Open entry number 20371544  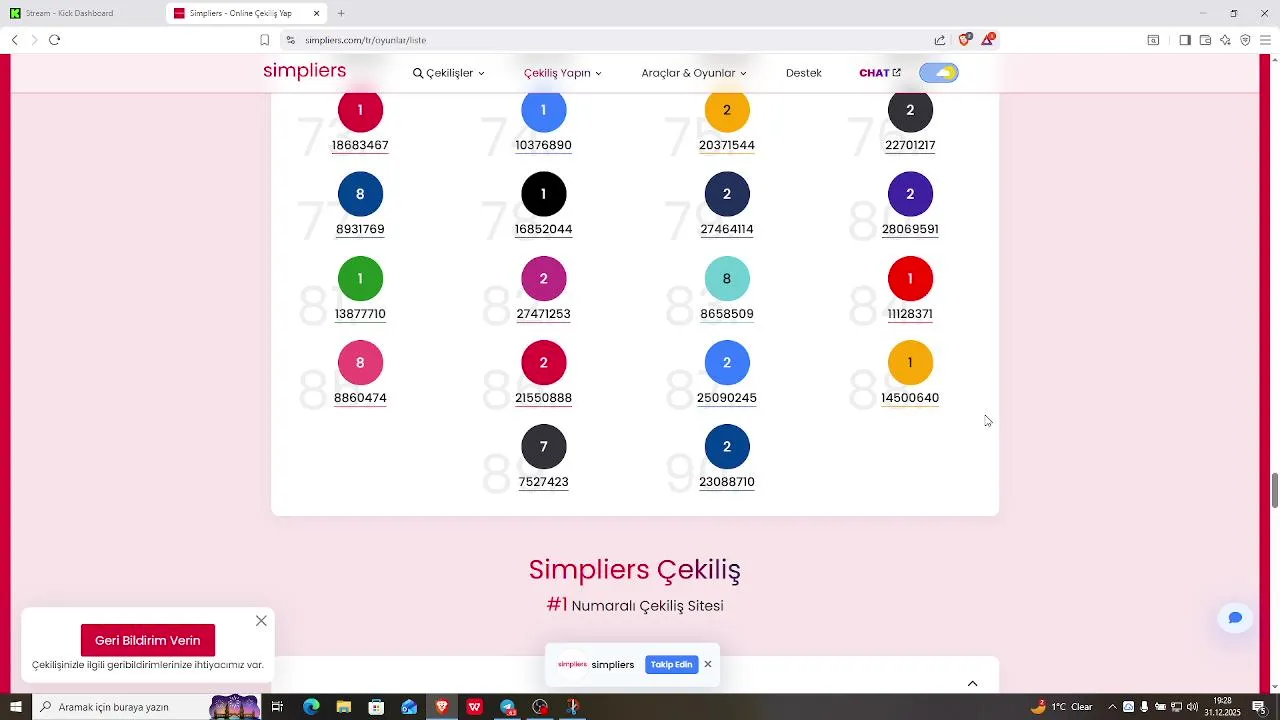pyautogui.click(x=727, y=145)
